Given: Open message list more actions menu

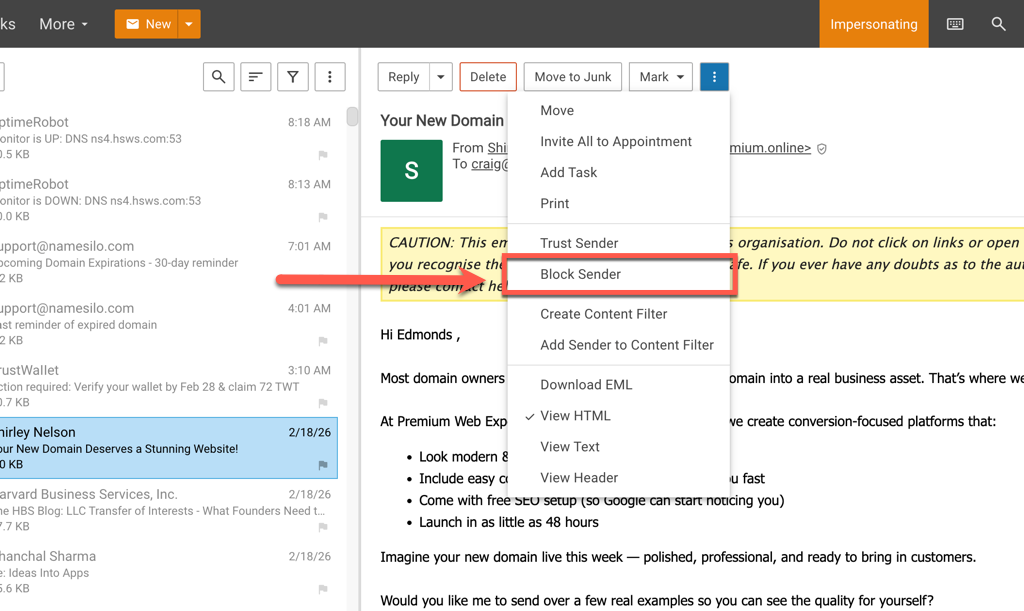Looking at the screenshot, I should pos(330,77).
